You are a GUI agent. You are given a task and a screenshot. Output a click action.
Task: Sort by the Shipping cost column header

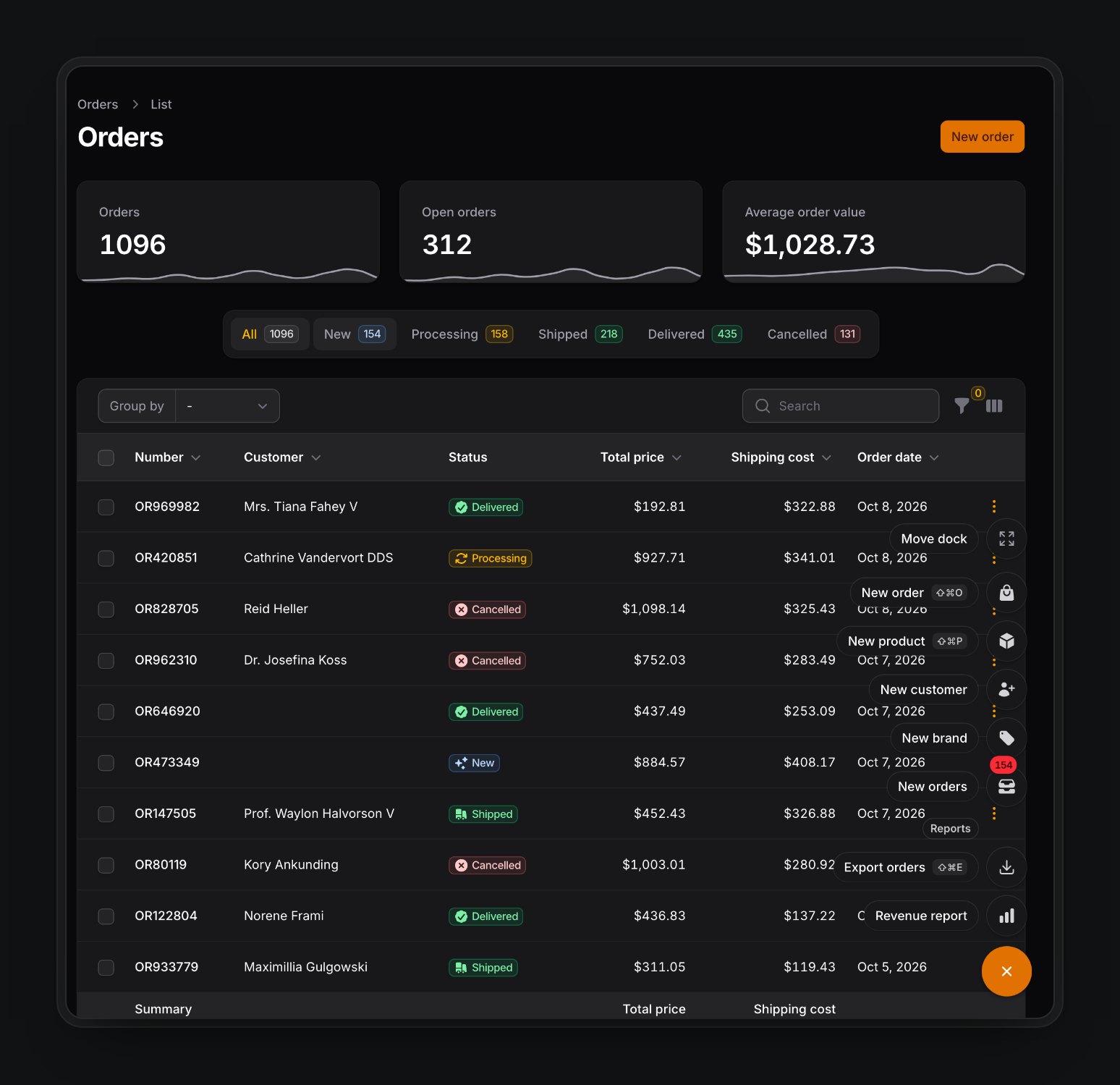click(781, 457)
